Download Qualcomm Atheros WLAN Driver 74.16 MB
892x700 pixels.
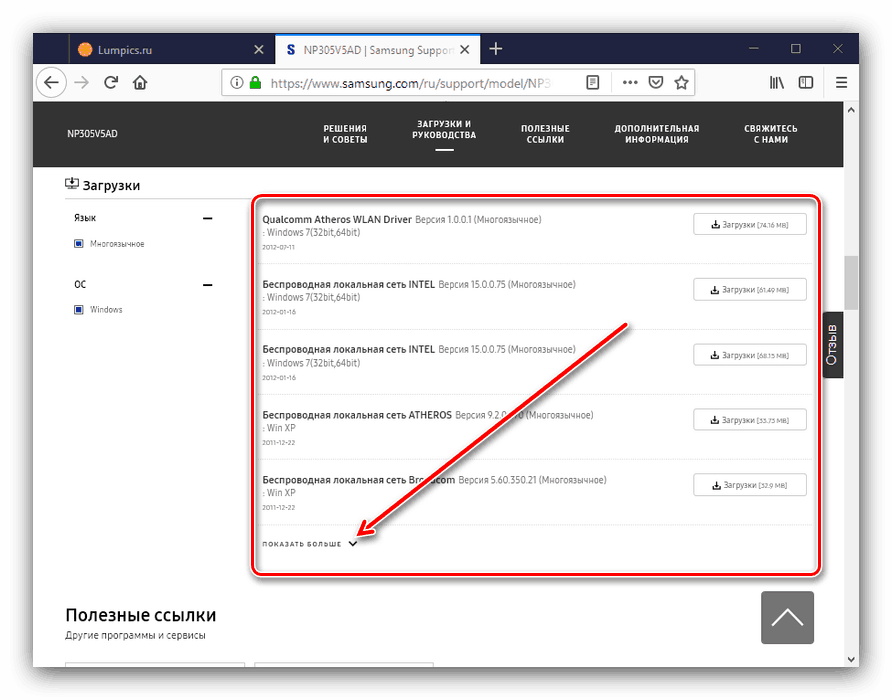750,224
